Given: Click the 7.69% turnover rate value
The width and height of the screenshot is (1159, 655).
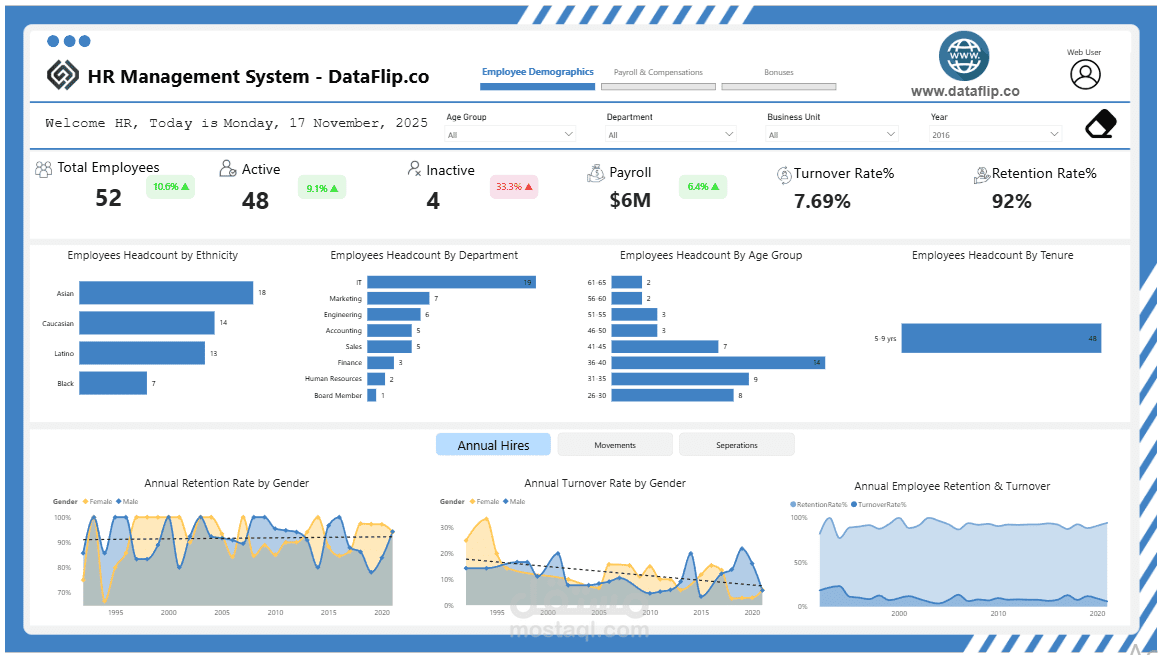Looking at the screenshot, I should pos(822,201).
